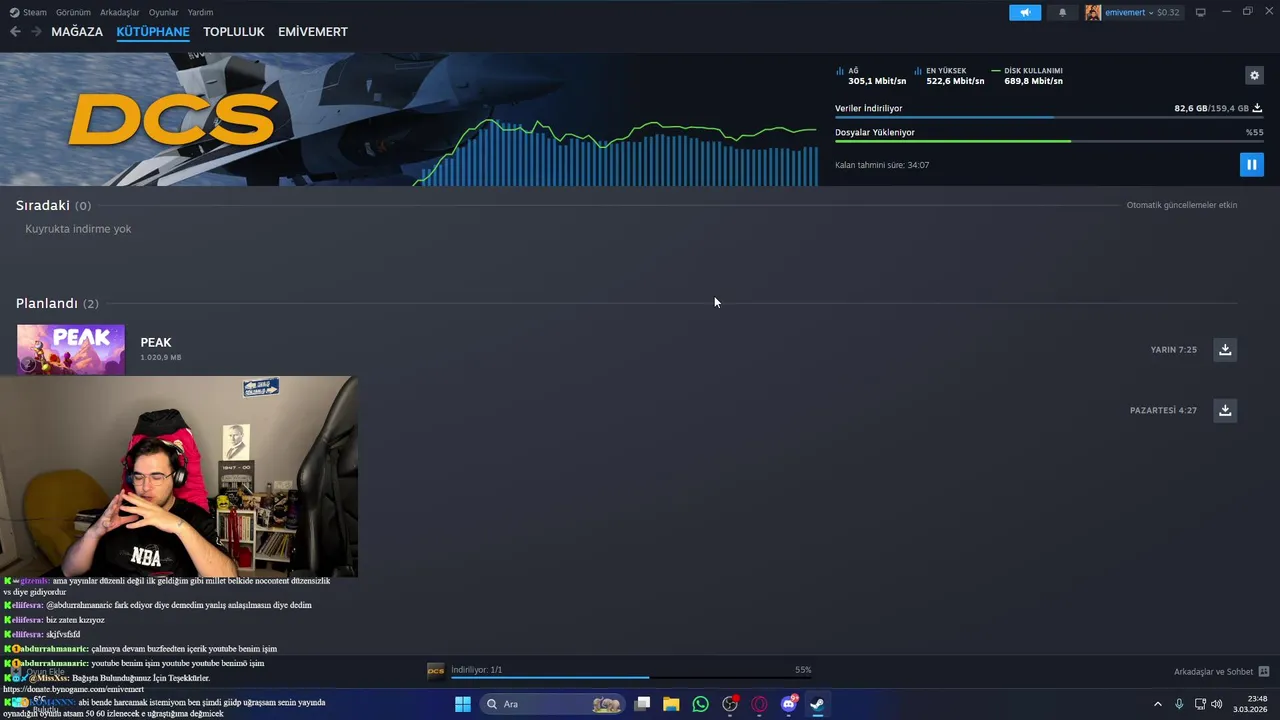Go back with the left arrow

pyautogui.click(x=15, y=32)
